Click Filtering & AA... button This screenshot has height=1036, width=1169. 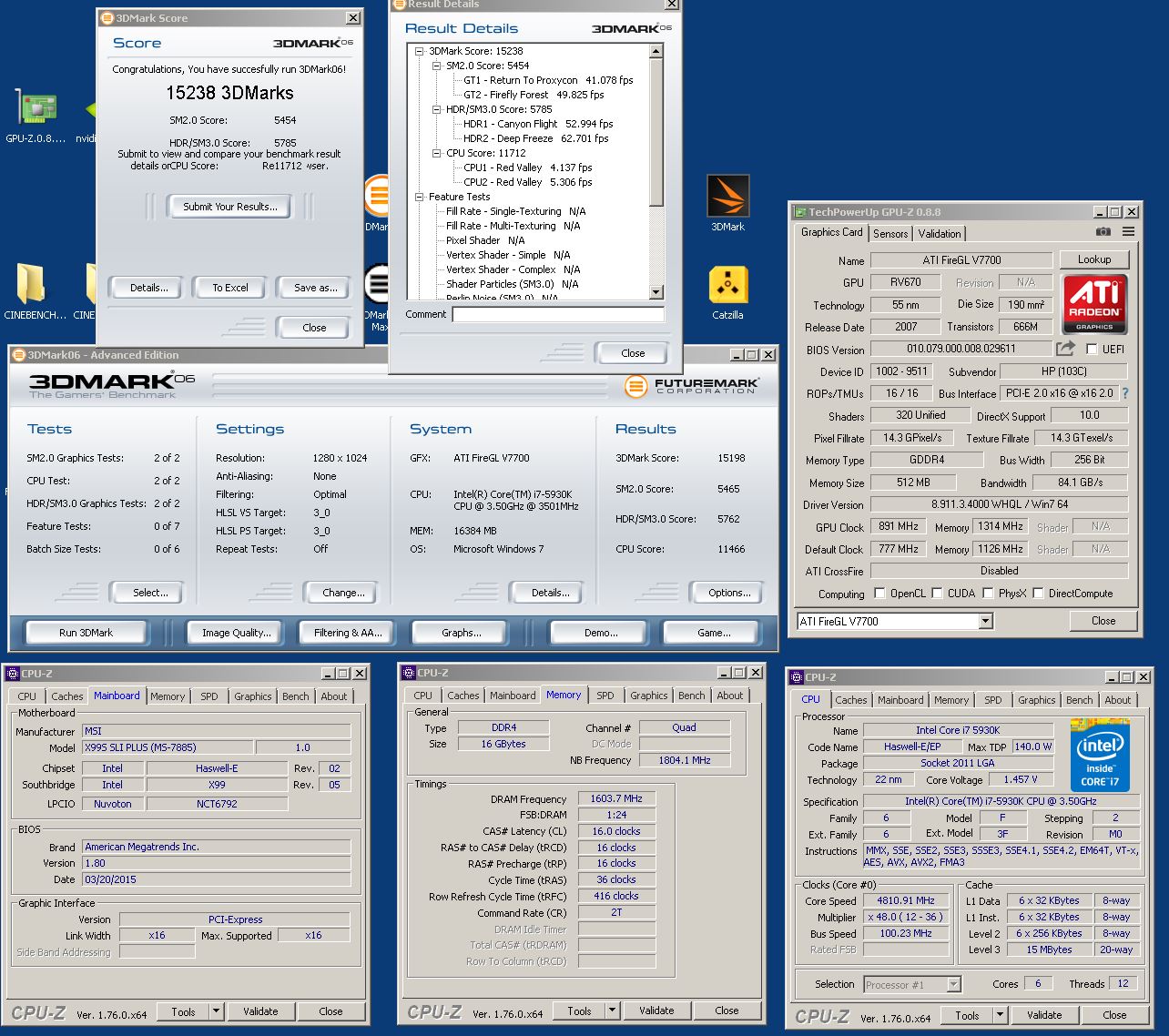pyautogui.click(x=348, y=632)
